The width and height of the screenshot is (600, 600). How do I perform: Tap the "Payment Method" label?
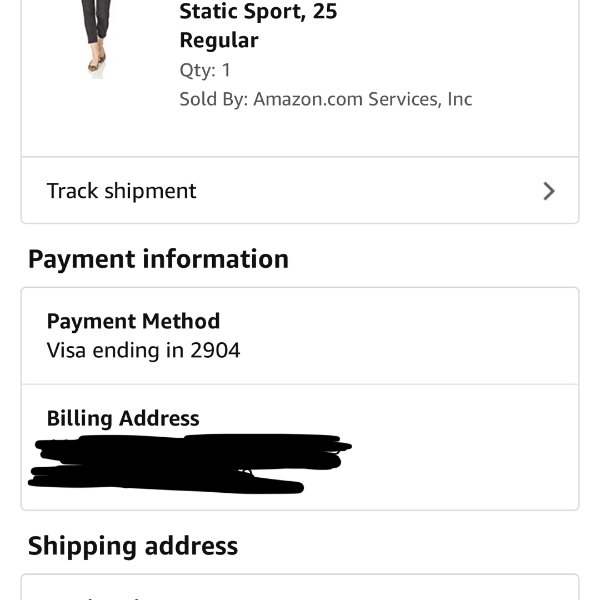(133, 321)
